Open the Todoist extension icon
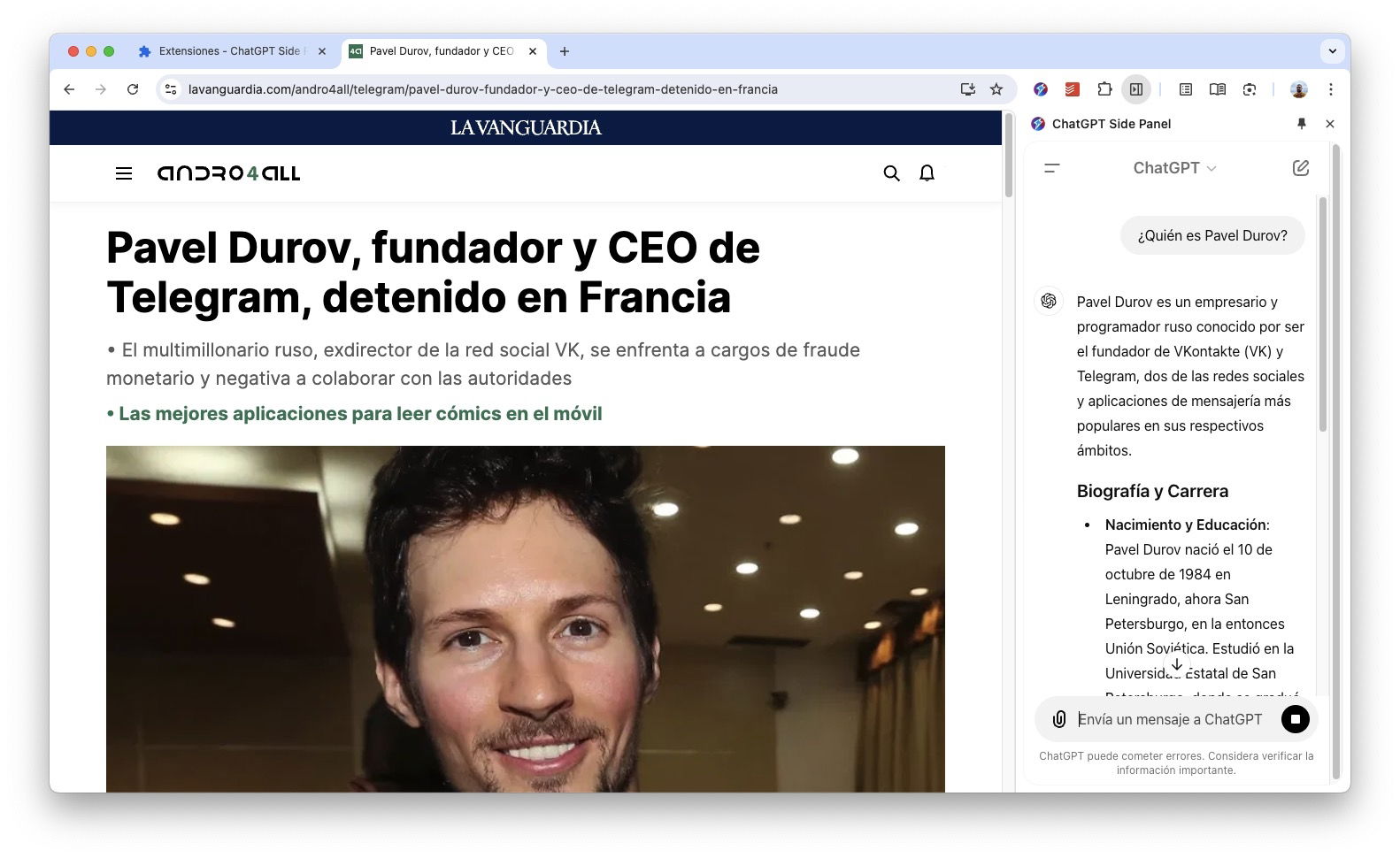 [1073, 89]
